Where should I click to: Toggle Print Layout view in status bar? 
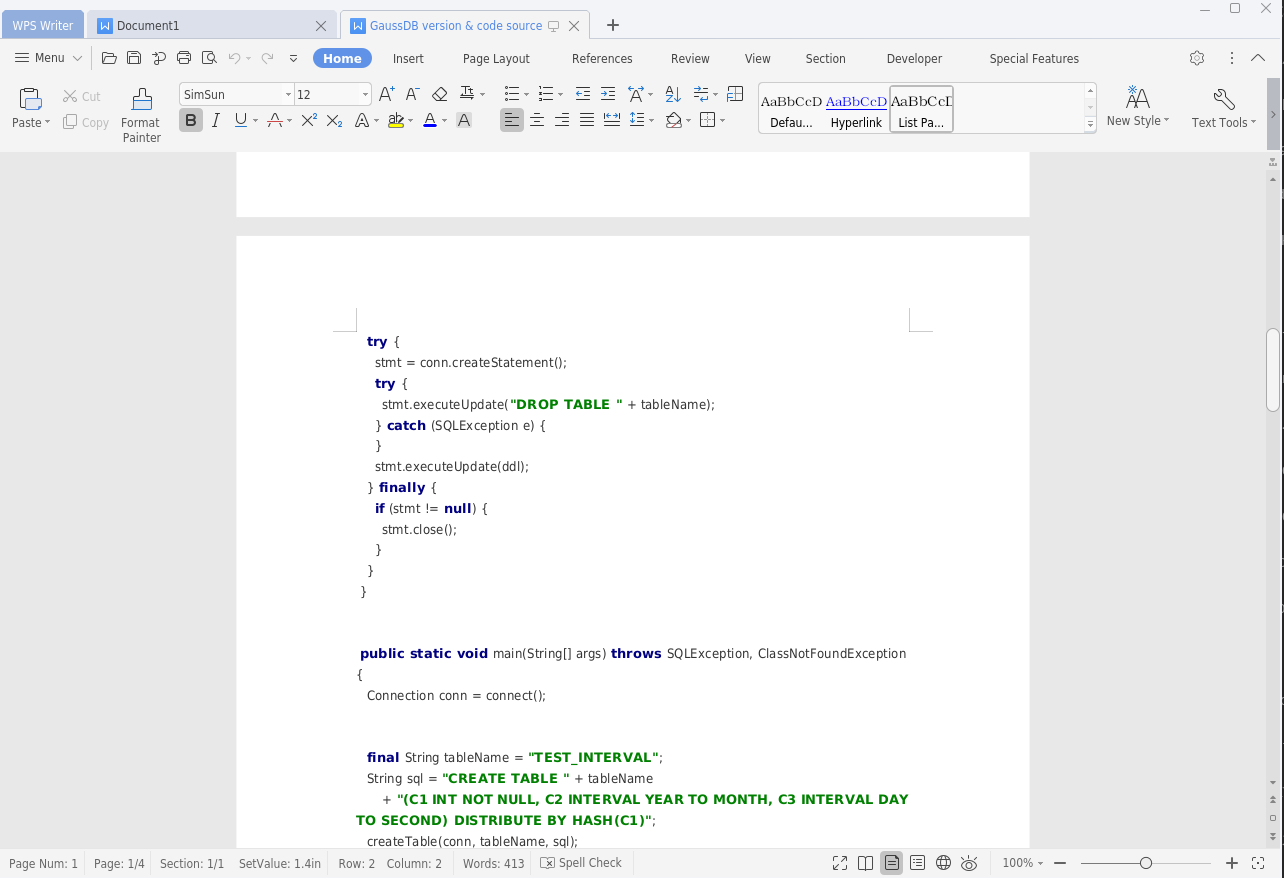tap(891, 863)
